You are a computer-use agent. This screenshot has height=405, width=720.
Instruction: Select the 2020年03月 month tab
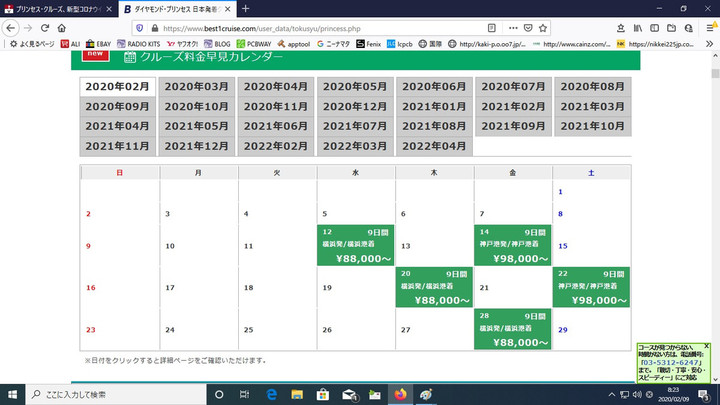point(197,87)
